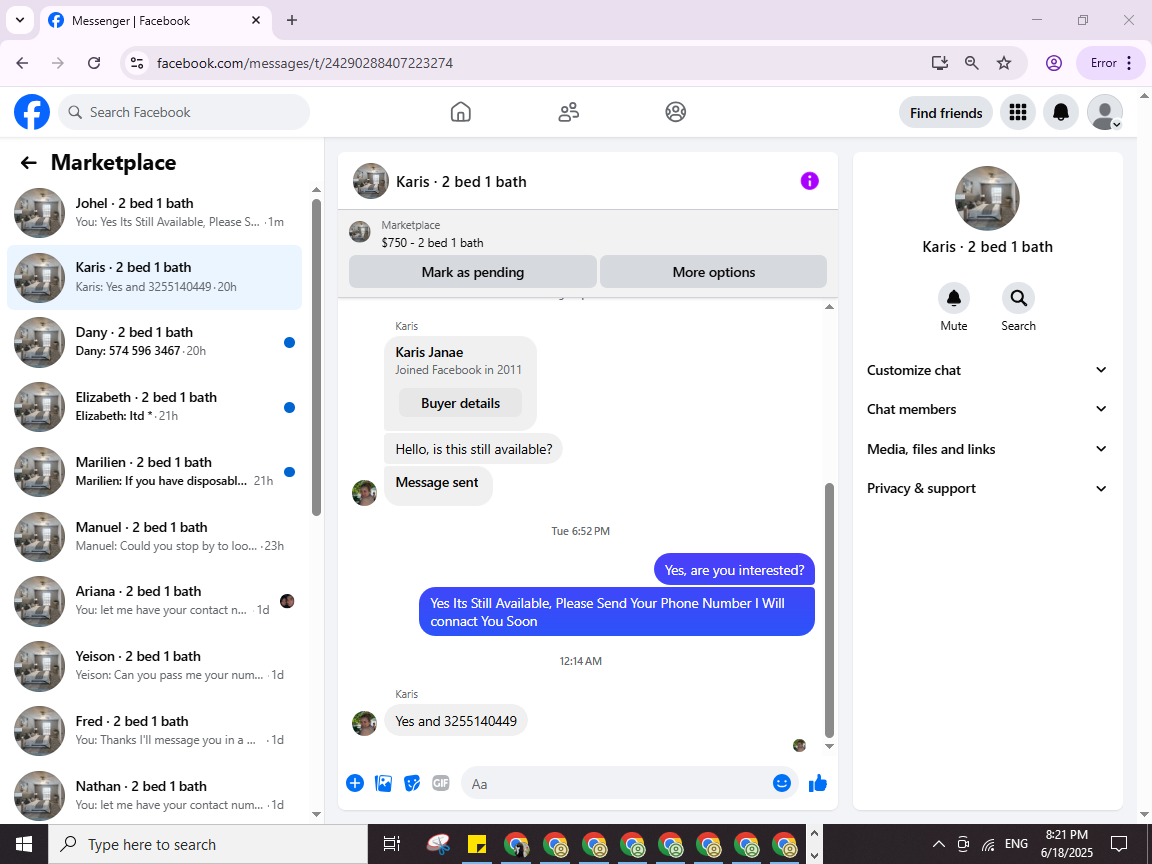This screenshot has height=864, width=1152.
Task: Open Chrome tab search dropdown
Action: pyautogui.click(x=20, y=21)
